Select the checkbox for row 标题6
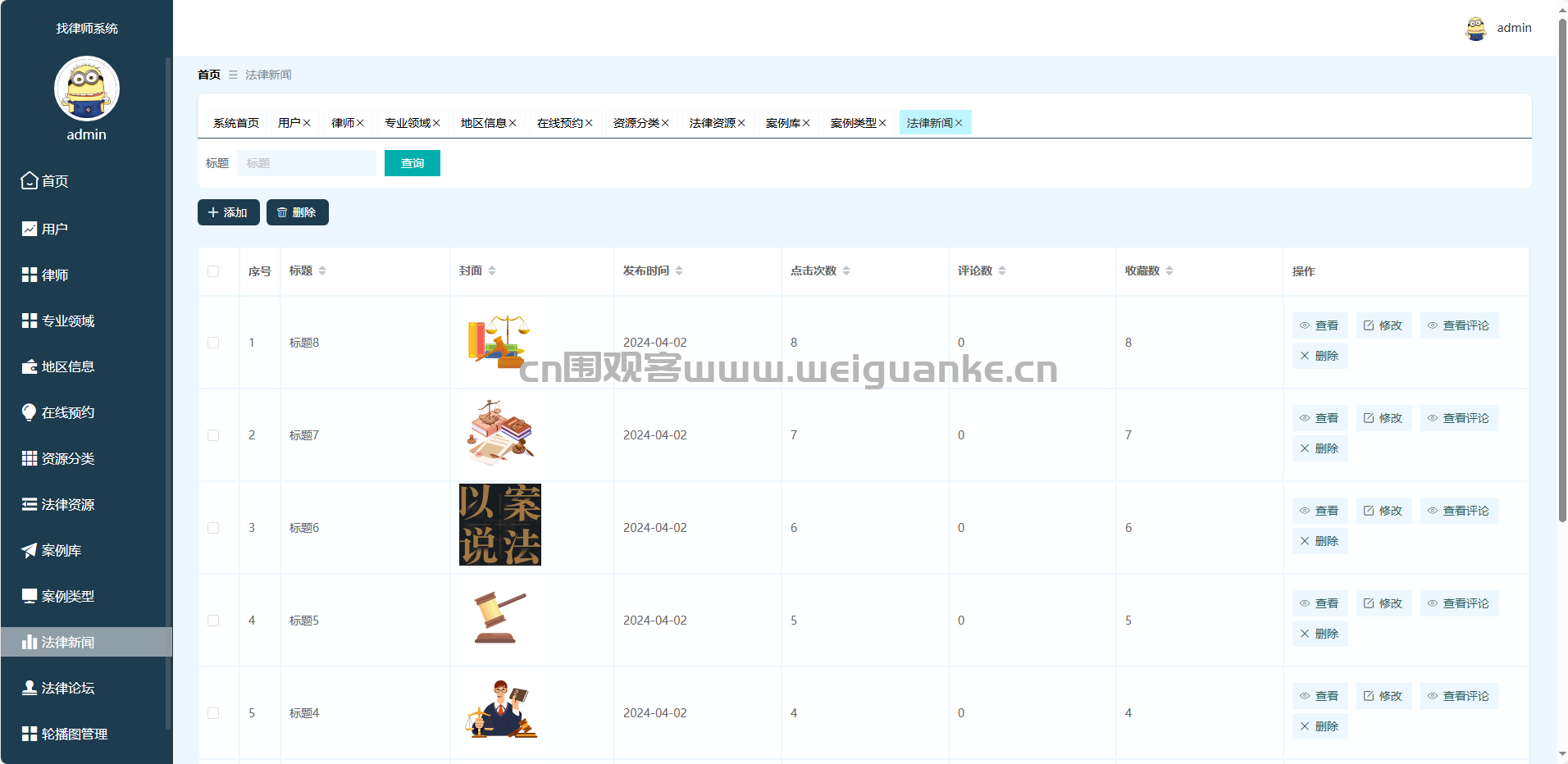 tap(213, 528)
